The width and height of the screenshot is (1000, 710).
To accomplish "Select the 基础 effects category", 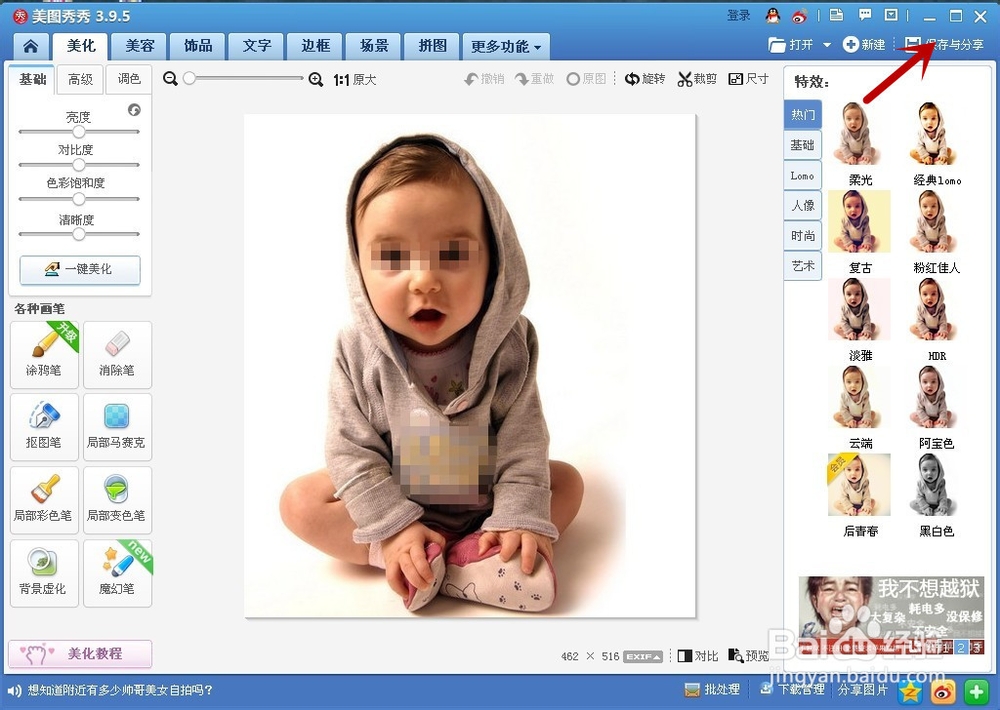I will [x=802, y=145].
